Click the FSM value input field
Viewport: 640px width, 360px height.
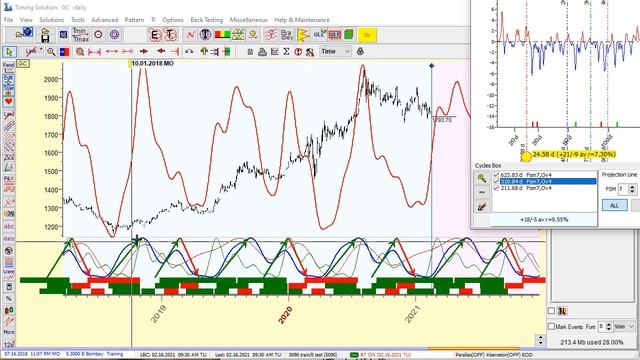pyautogui.click(x=623, y=189)
